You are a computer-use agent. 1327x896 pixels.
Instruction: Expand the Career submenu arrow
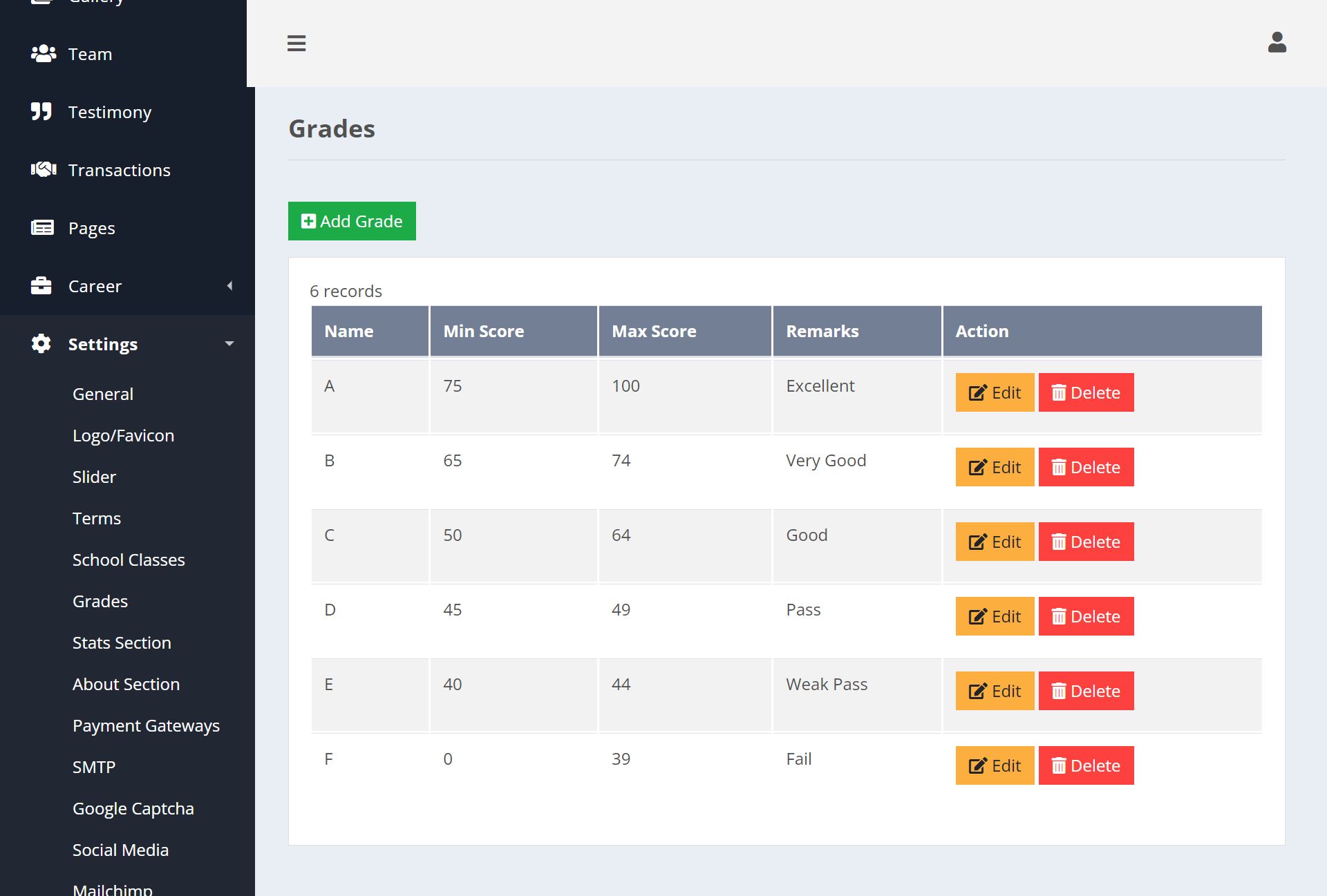coord(229,286)
